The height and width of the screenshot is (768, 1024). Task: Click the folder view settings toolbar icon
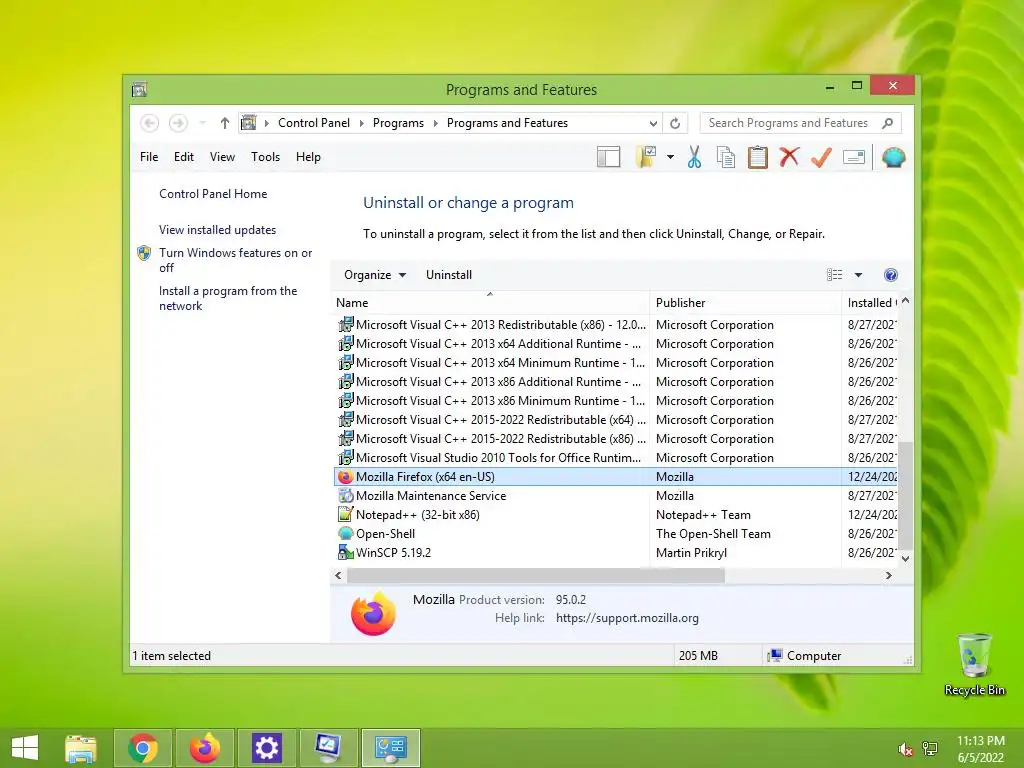tap(646, 157)
